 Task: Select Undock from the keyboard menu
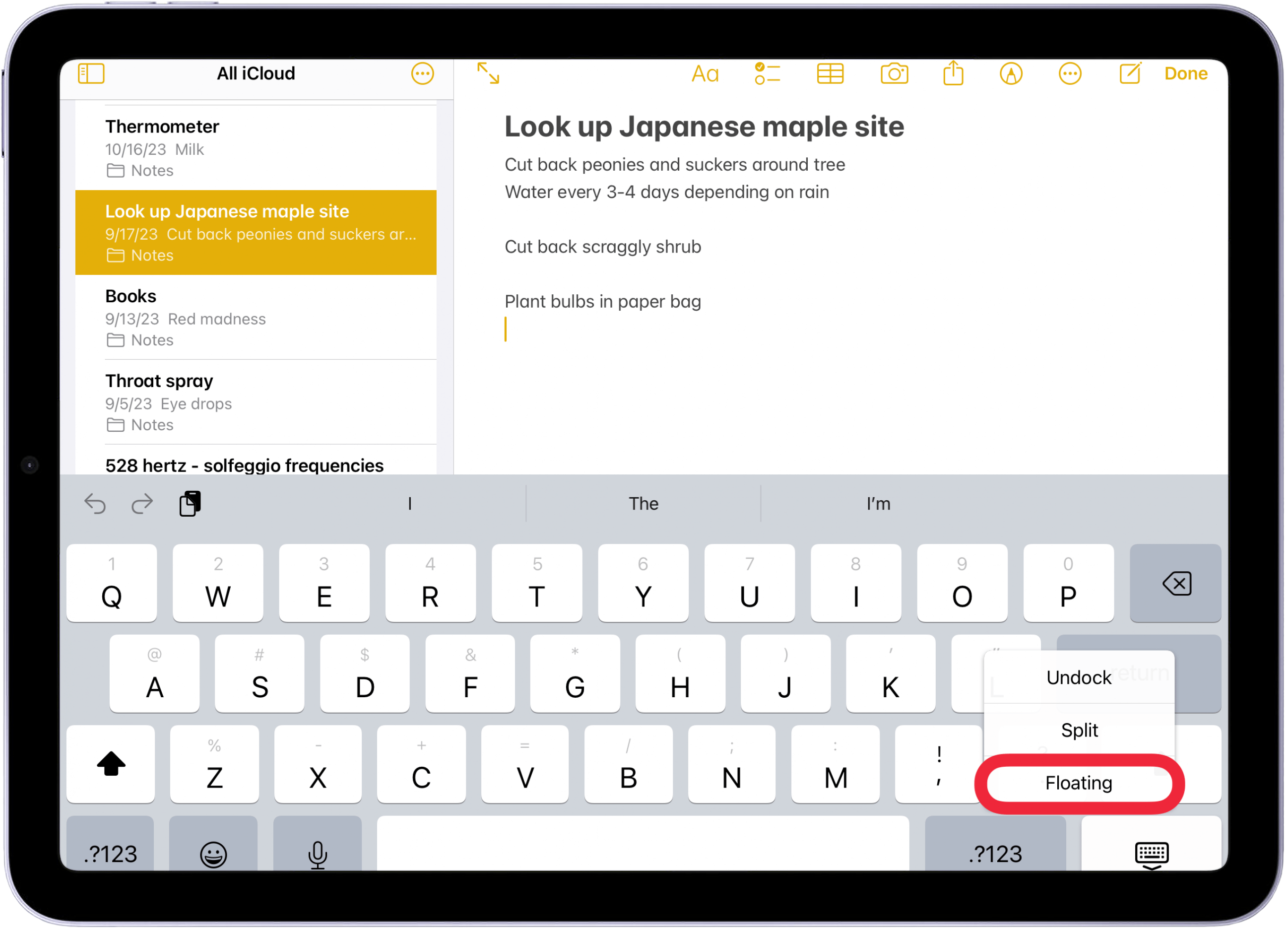[1079, 677]
